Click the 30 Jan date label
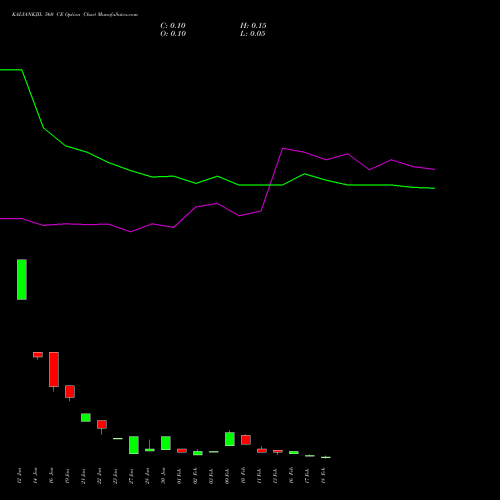The width and height of the screenshot is (500, 500). (x=163, y=476)
